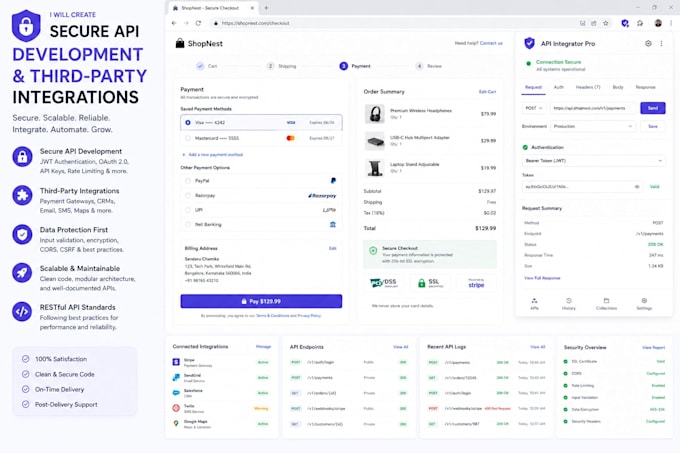Viewport: 680px width, 453px height.
Task: Open a new browser tab with plus
Action: pyautogui.click(x=266, y=8)
